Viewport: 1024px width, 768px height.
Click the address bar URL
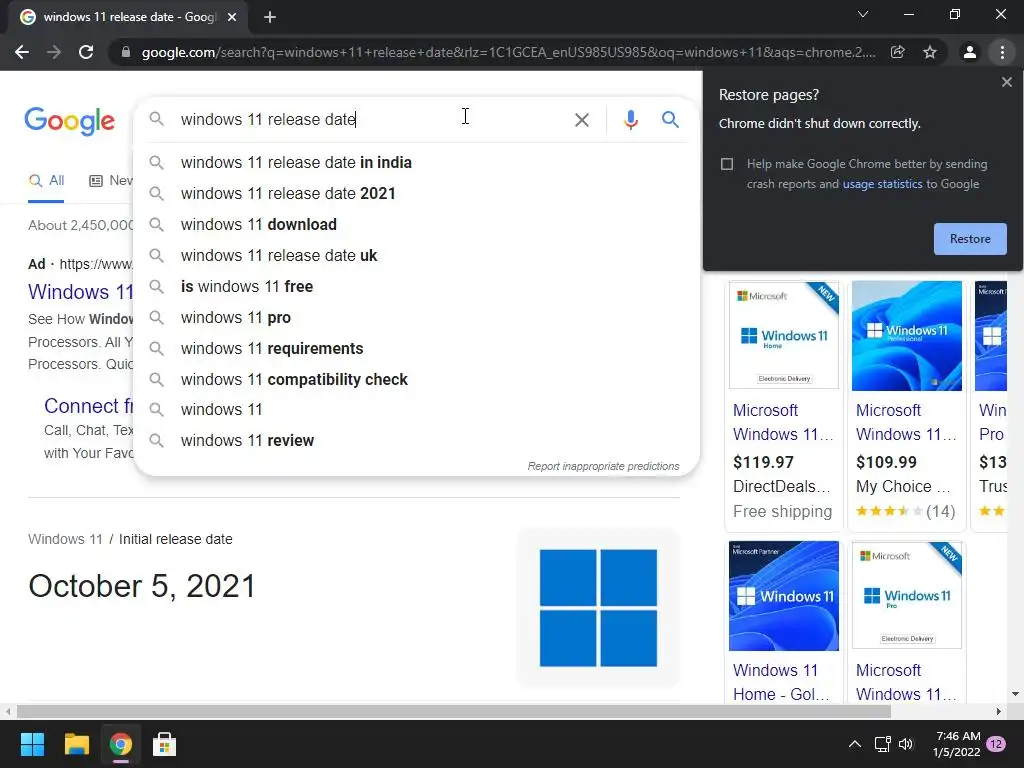(508, 52)
